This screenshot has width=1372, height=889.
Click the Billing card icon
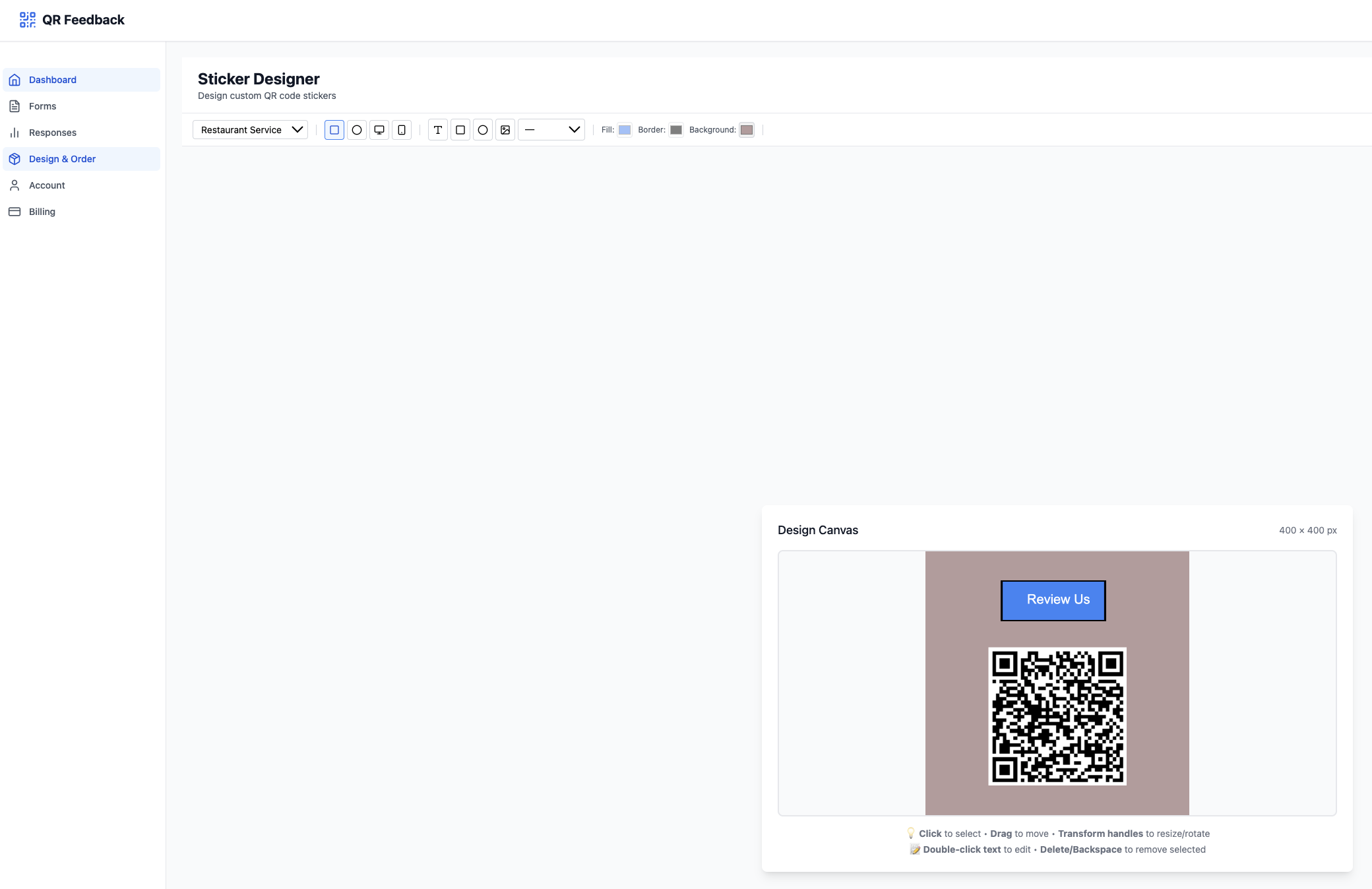(x=15, y=212)
